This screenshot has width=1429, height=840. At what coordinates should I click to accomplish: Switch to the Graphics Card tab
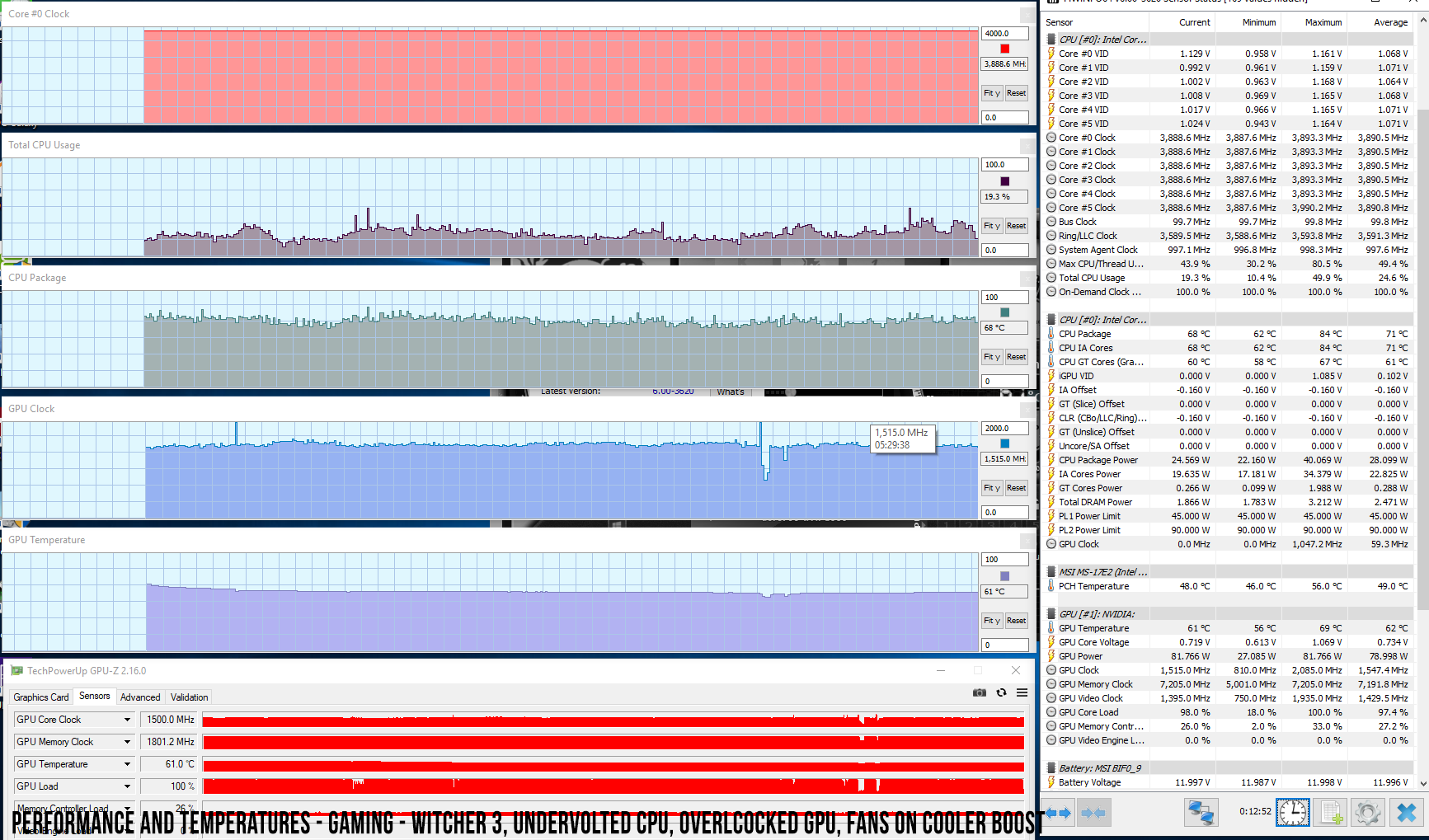41,697
